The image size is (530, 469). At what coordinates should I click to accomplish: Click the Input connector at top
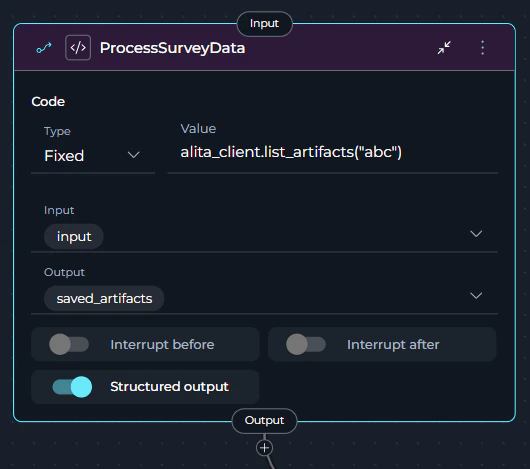tap(264, 24)
